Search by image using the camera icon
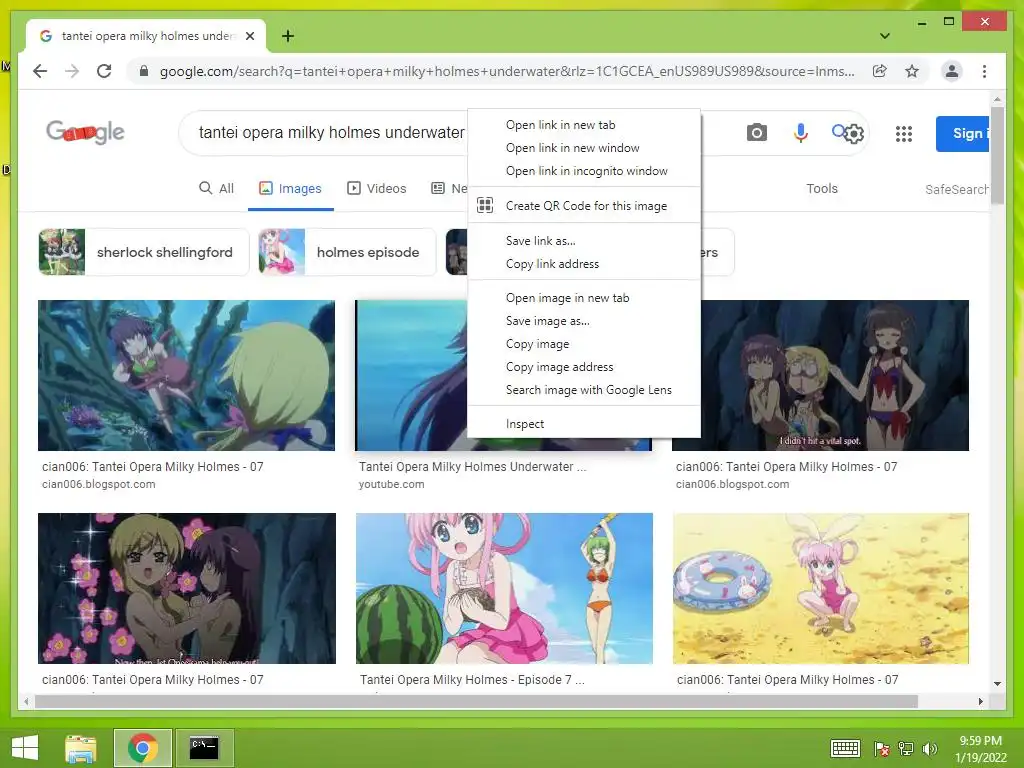 tap(756, 133)
